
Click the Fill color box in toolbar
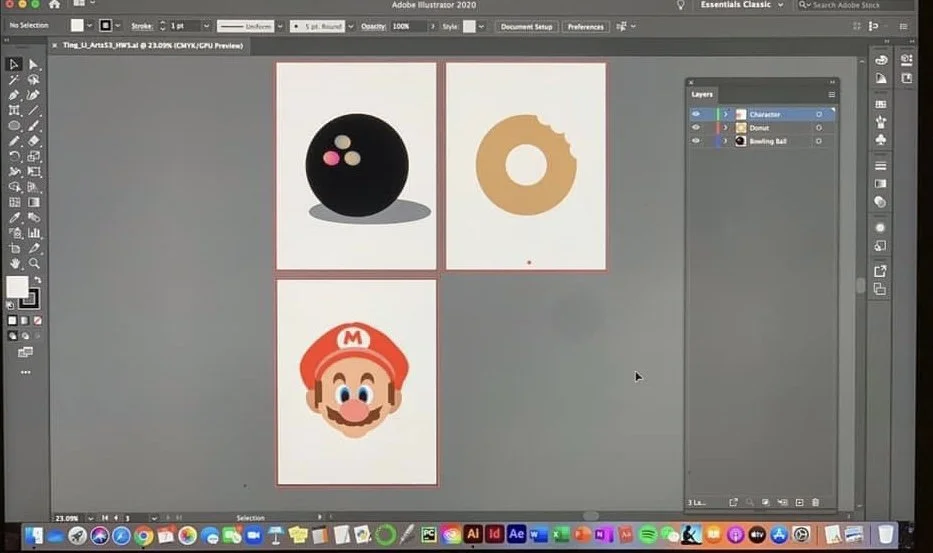click(x=17, y=287)
